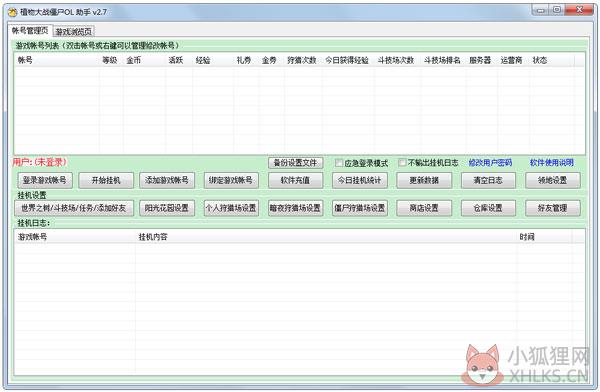Click the 添加游戏帐号 button
Image resolution: width=600 pixels, height=392 pixels.
point(167,180)
